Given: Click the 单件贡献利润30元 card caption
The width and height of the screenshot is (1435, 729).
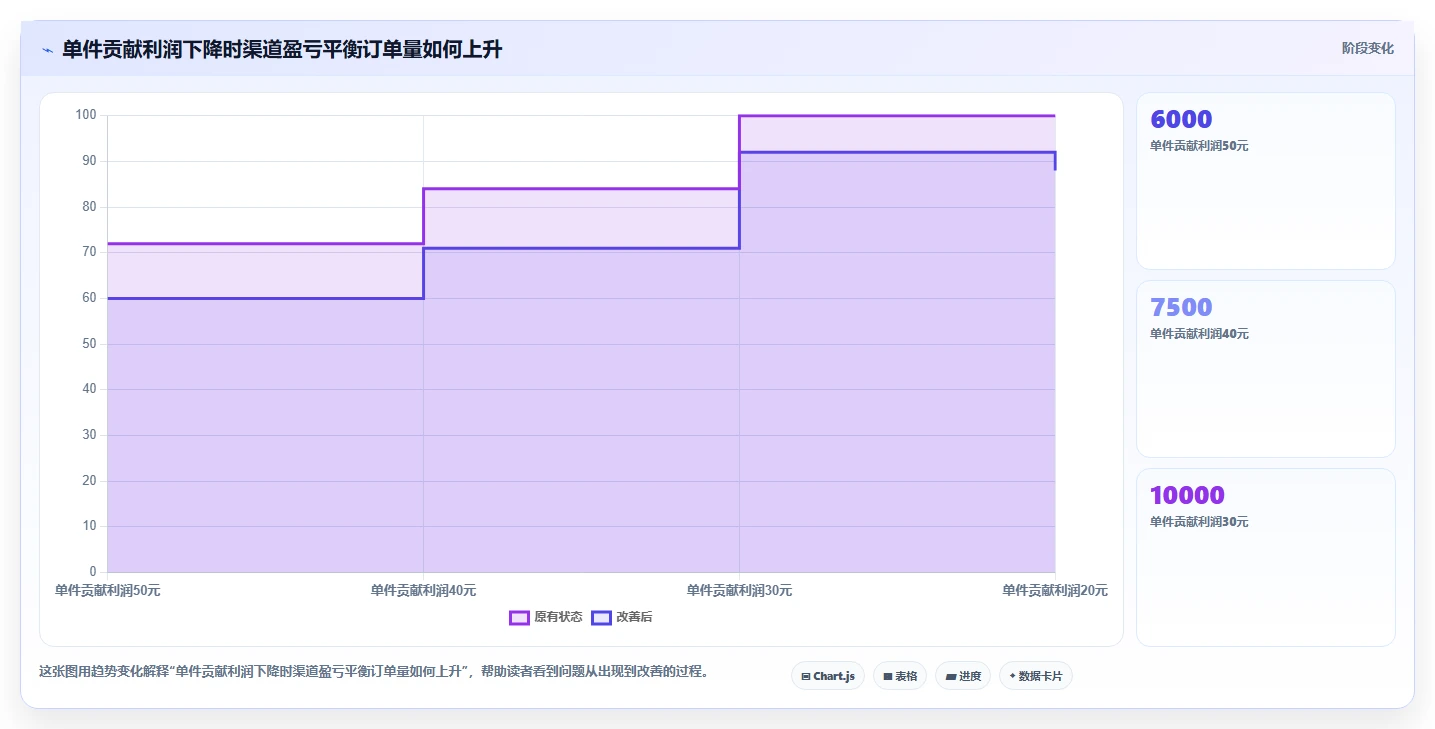Looking at the screenshot, I should pos(1199,522).
